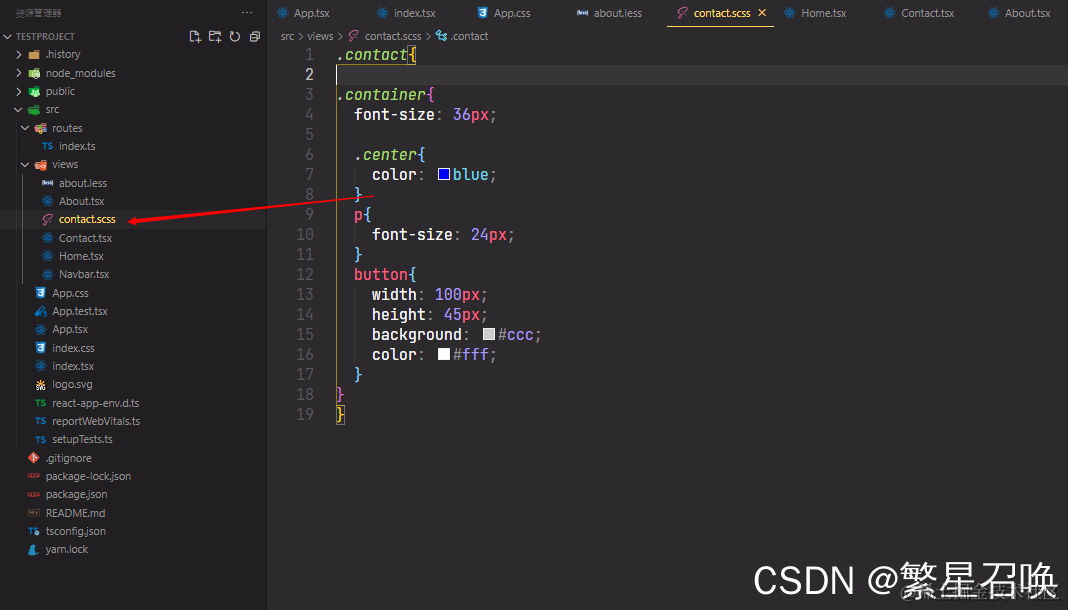Open package.json in the file tree
Image resolution: width=1068 pixels, height=610 pixels.
coord(76,495)
